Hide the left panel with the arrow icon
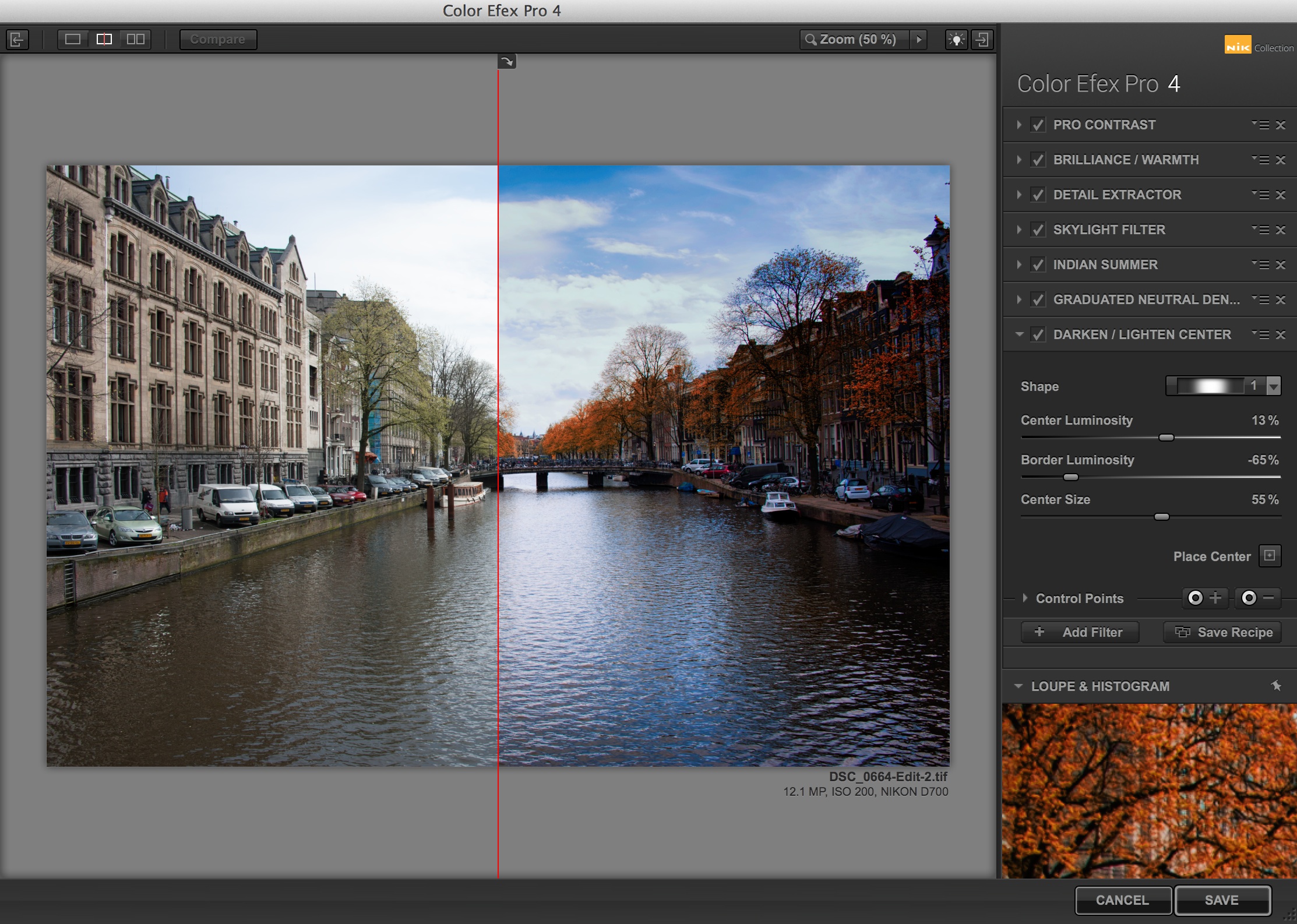Viewport: 1297px width, 924px height. [x=17, y=40]
